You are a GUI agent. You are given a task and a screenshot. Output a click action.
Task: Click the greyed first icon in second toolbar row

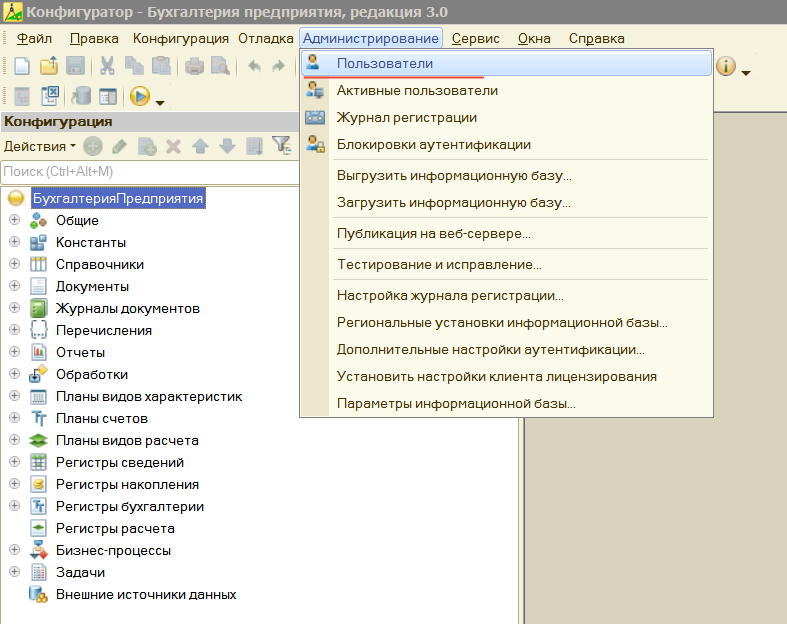(x=22, y=96)
